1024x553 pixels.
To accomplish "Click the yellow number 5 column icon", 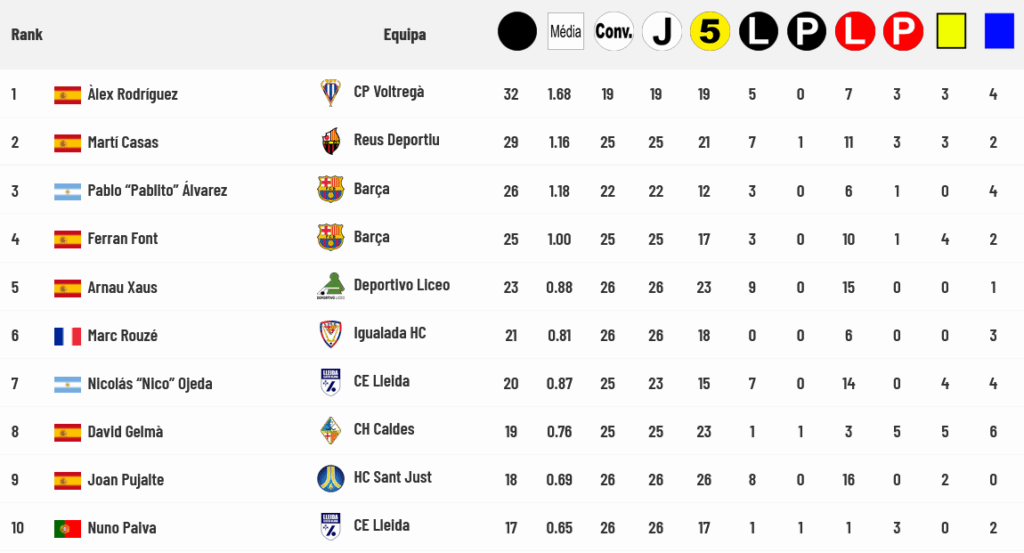I will [710, 31].
